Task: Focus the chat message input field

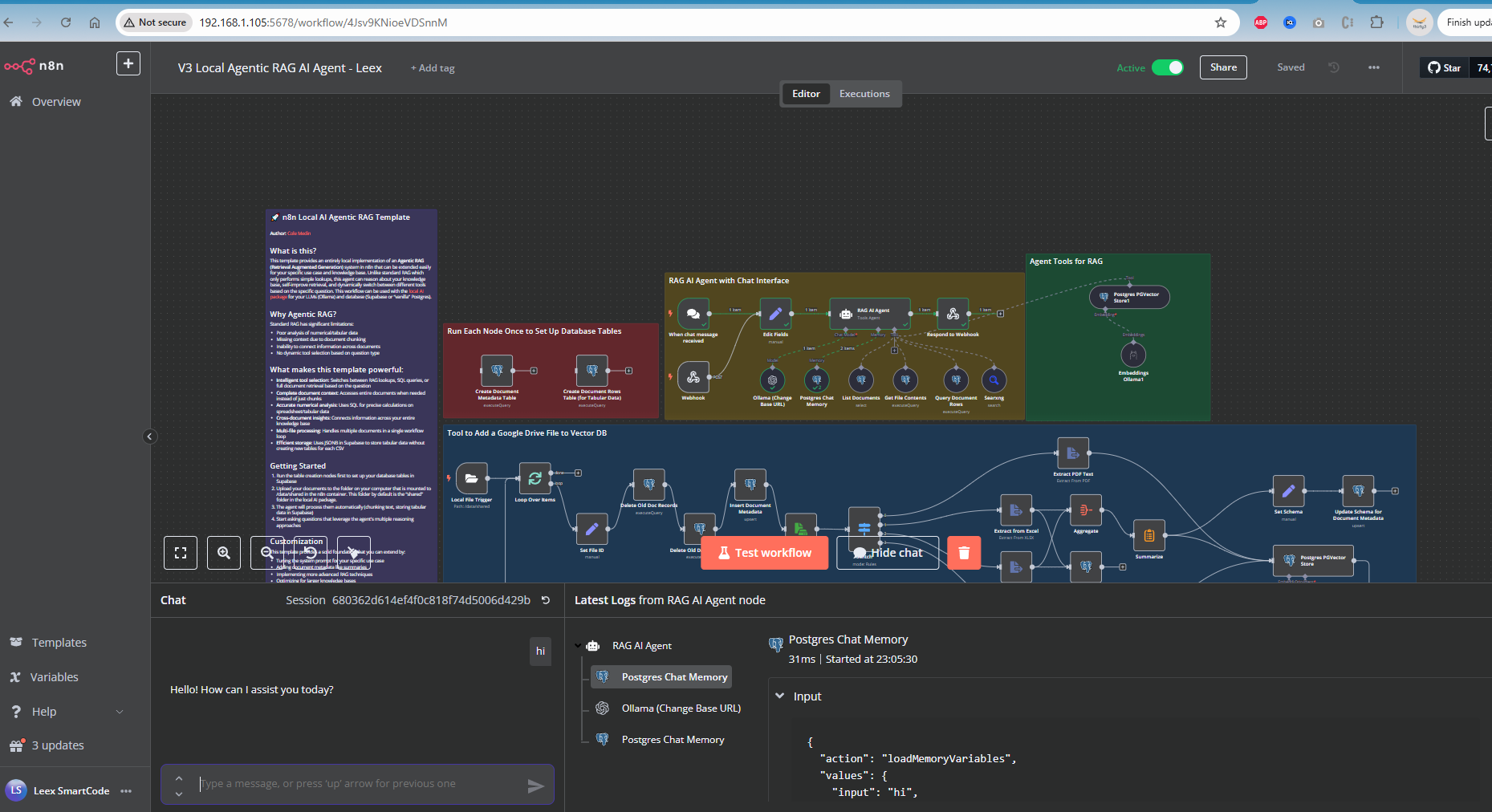Action: (x=357, y=784)
